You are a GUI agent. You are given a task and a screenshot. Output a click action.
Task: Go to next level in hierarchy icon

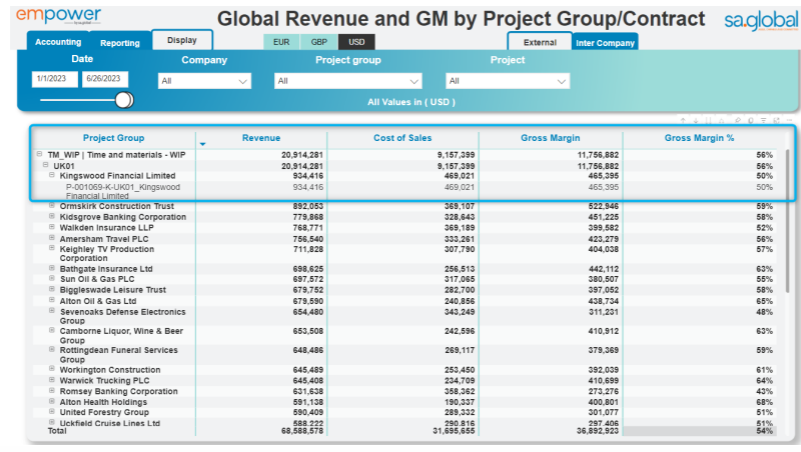coord(709,121)
